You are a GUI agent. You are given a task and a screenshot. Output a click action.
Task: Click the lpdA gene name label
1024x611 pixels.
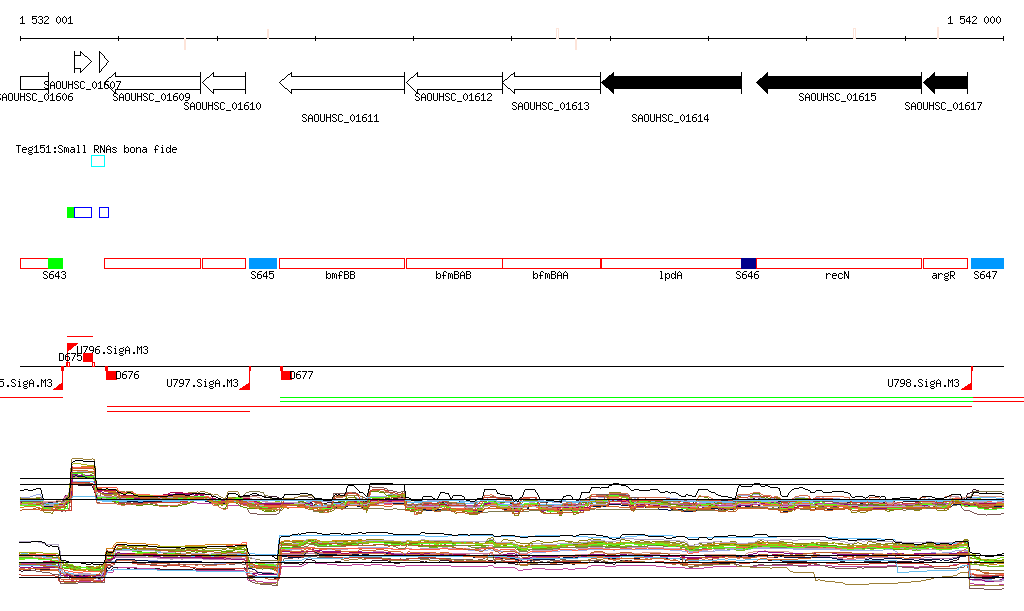(671, 275)
